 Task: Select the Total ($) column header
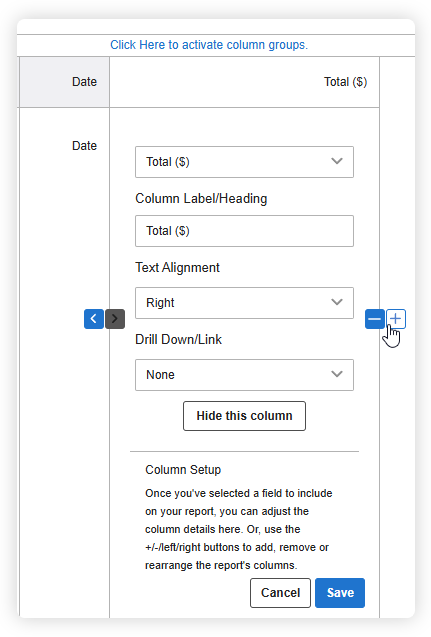[x=345, y=82]
